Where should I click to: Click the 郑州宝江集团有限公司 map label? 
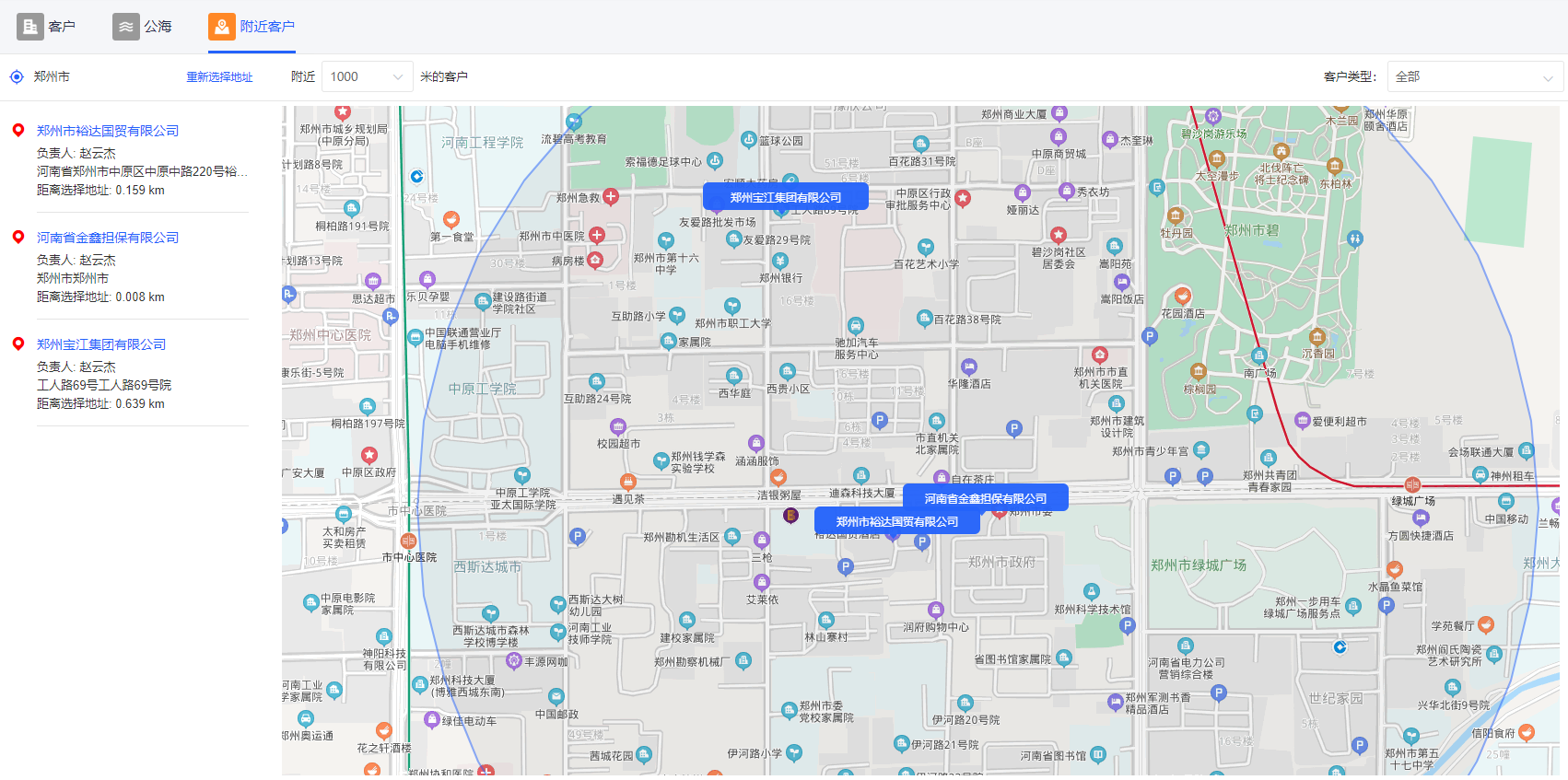point(785,197)
